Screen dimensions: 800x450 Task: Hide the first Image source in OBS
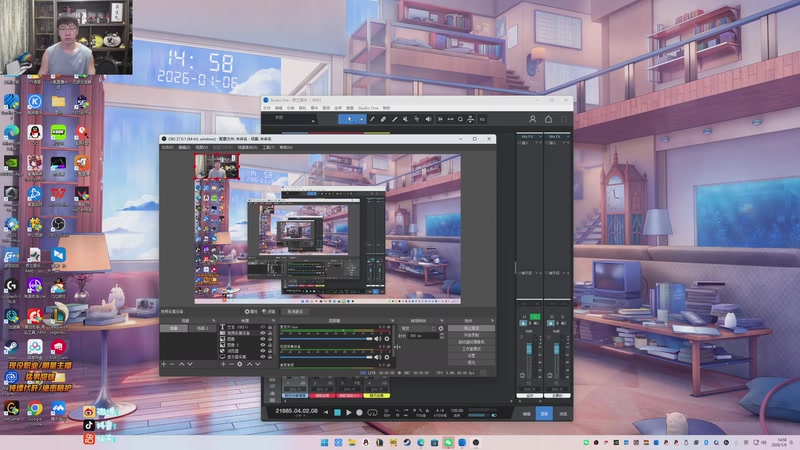coord(263,339)
